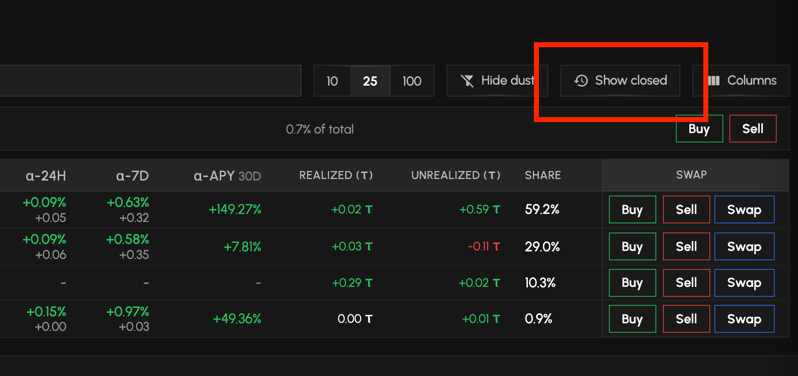The image size is (798, 376).
Task: Set page size to 100 rows
Action: pos(412,81)
